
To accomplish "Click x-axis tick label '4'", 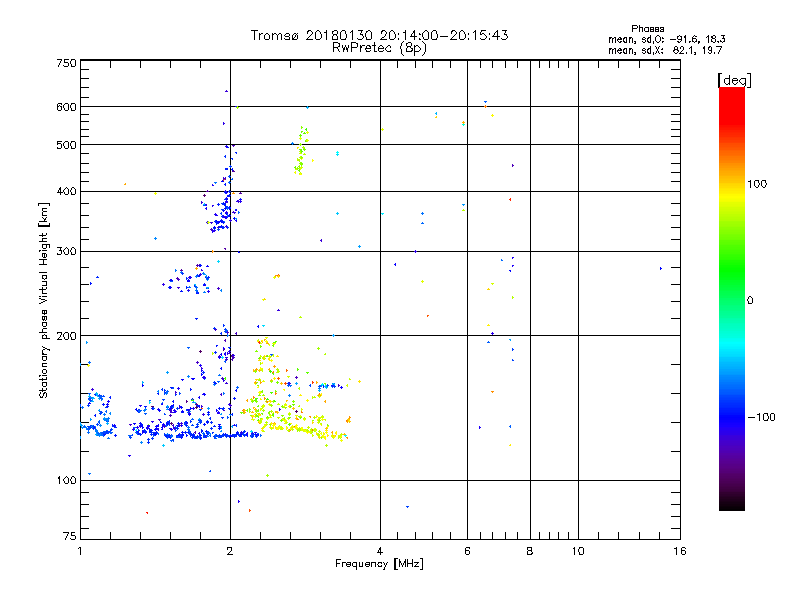I will [380, 551].
